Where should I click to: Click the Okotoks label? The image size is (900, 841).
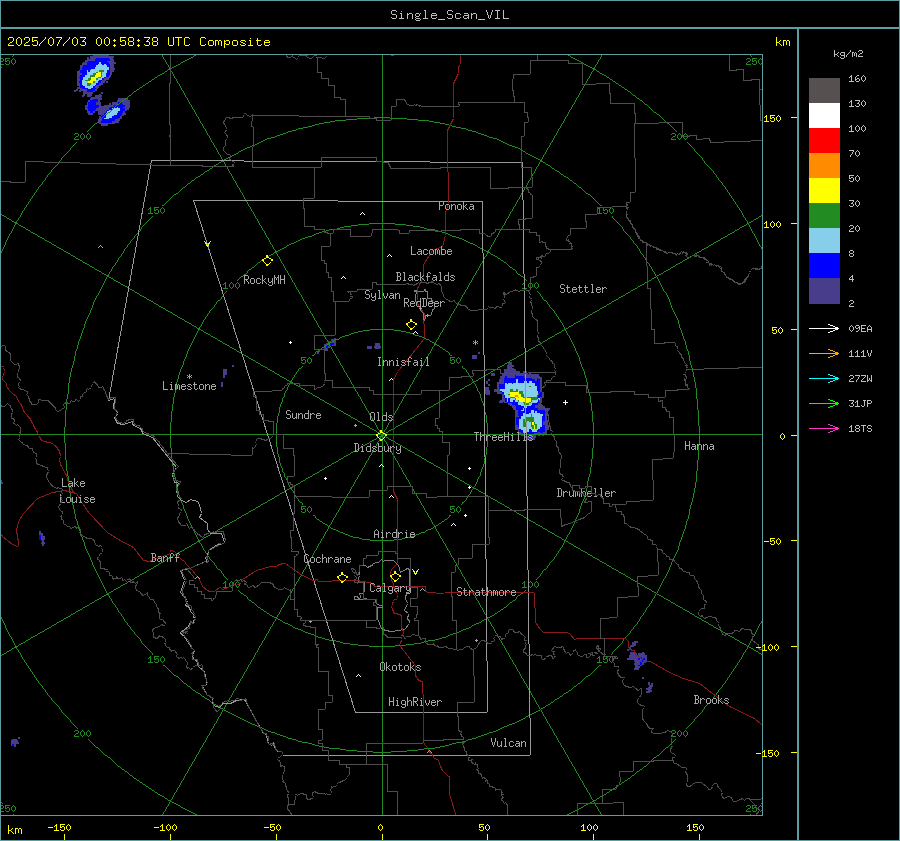tap(400, 667)
